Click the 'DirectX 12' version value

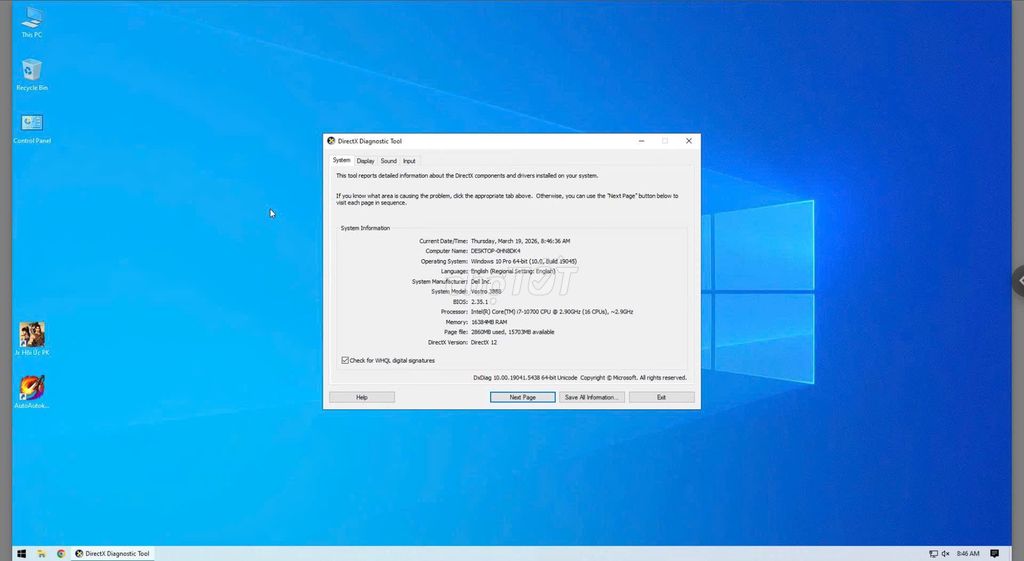(x=484, y=342)
